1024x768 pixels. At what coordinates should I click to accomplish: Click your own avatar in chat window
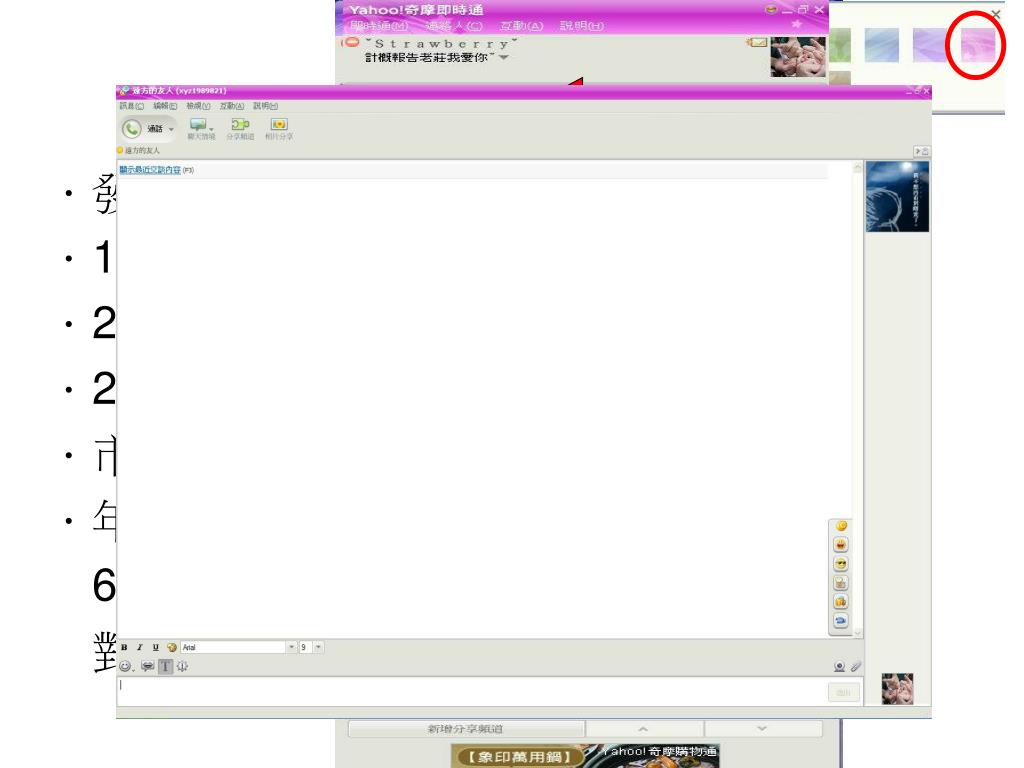(x=897, y=689)
